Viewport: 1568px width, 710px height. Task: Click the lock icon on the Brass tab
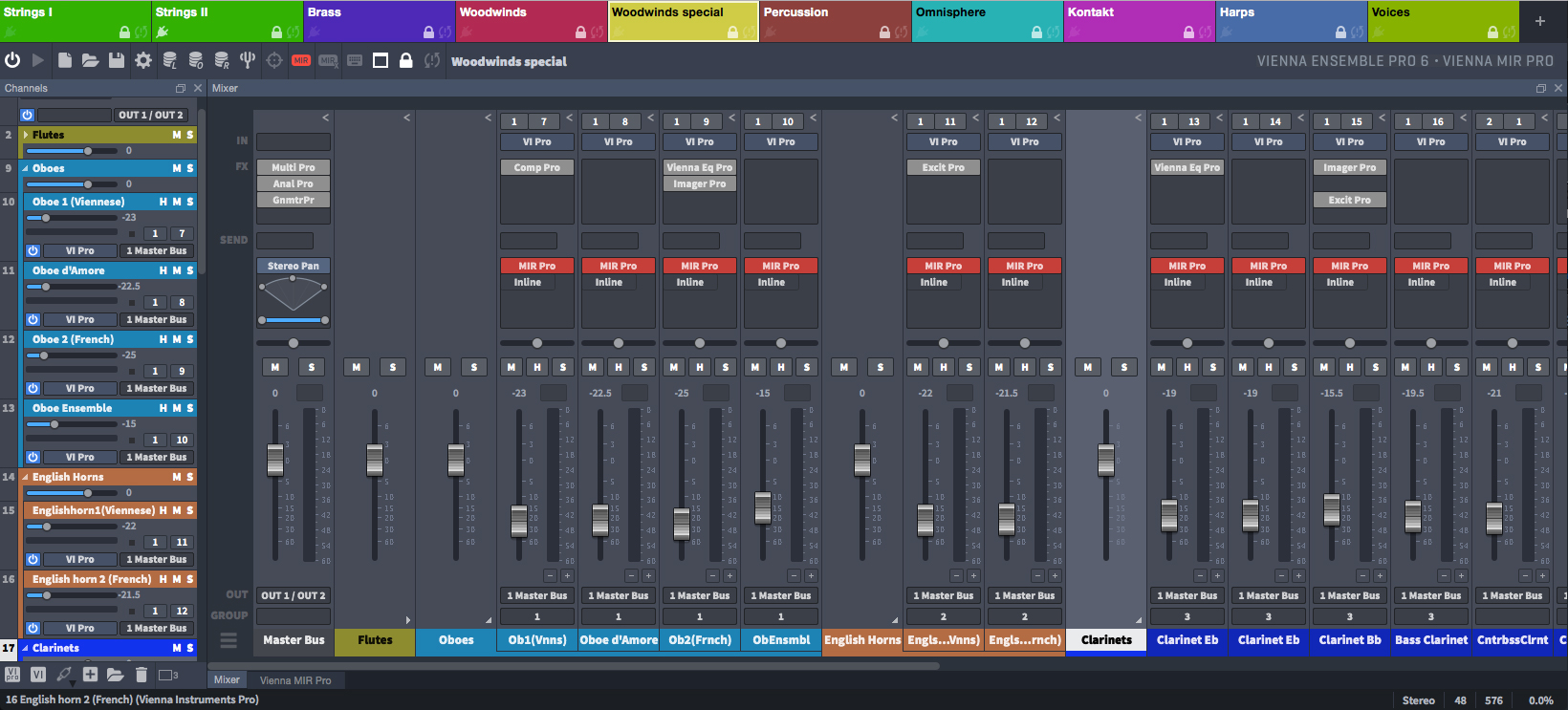[x=428, y=32]
